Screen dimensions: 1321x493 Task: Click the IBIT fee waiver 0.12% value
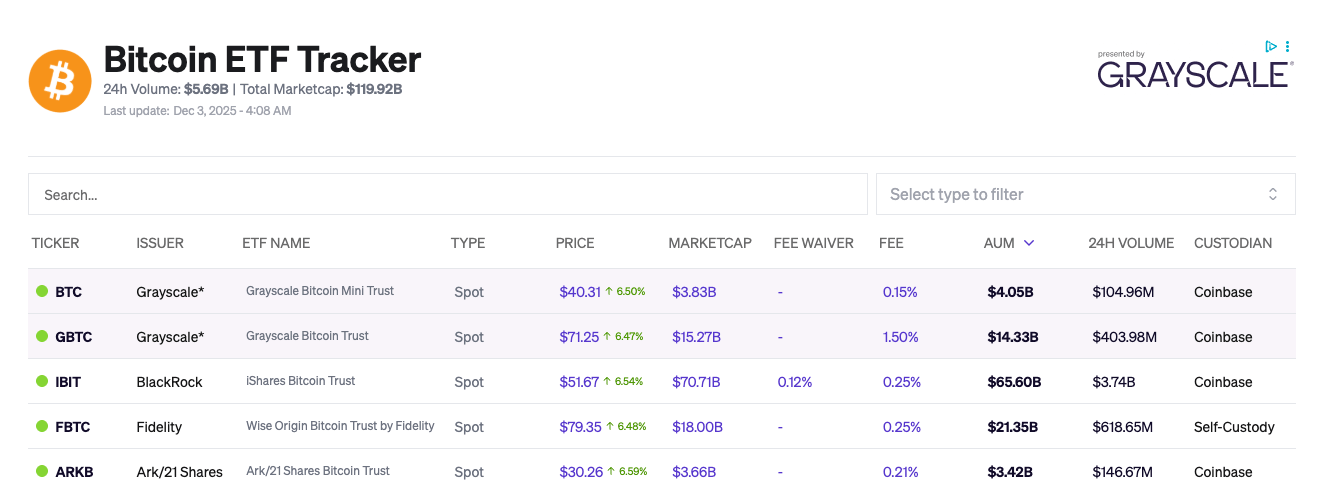tap(794, 382)
